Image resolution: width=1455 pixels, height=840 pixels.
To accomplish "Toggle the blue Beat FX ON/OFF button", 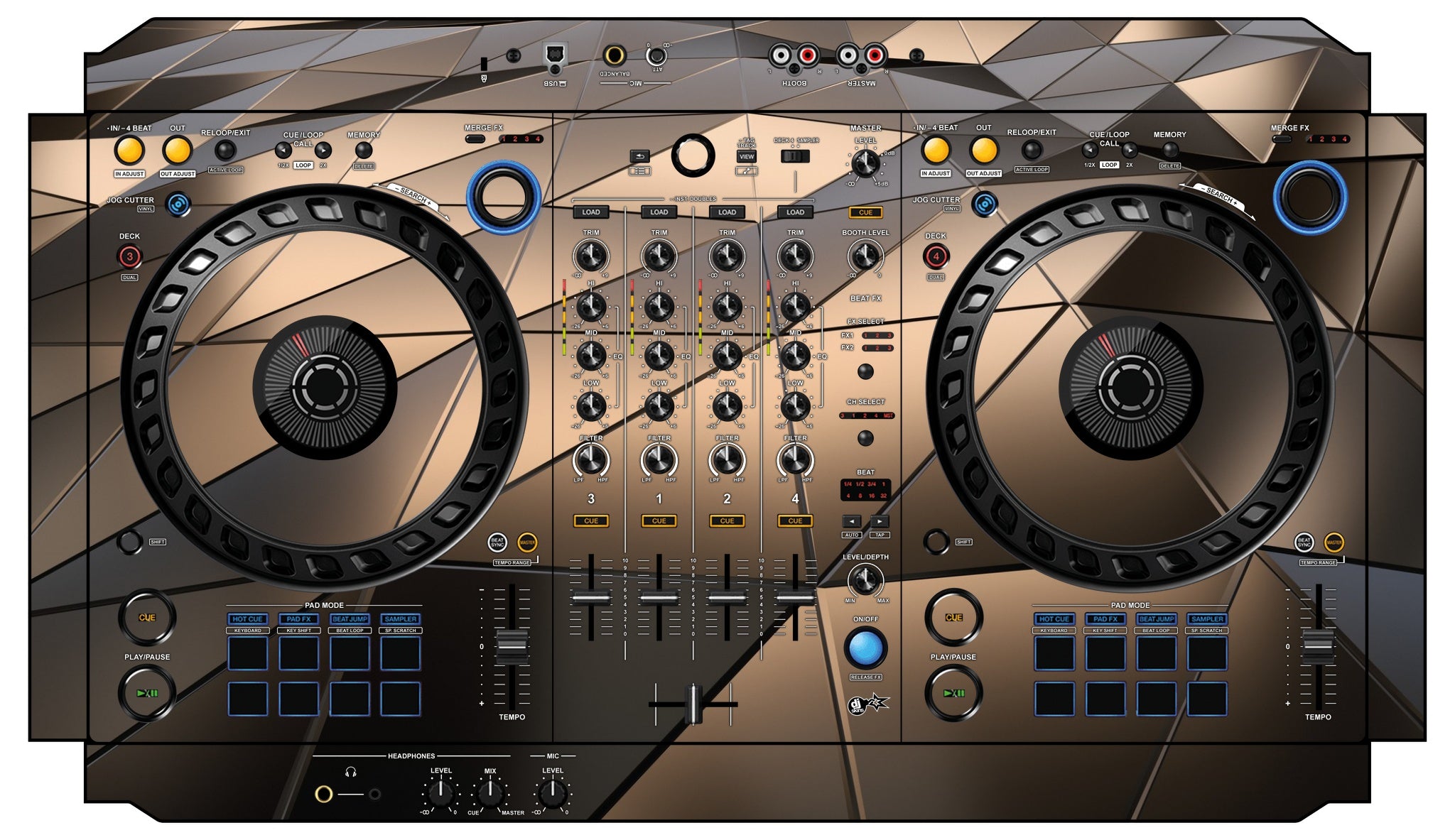I will [865, 648].
